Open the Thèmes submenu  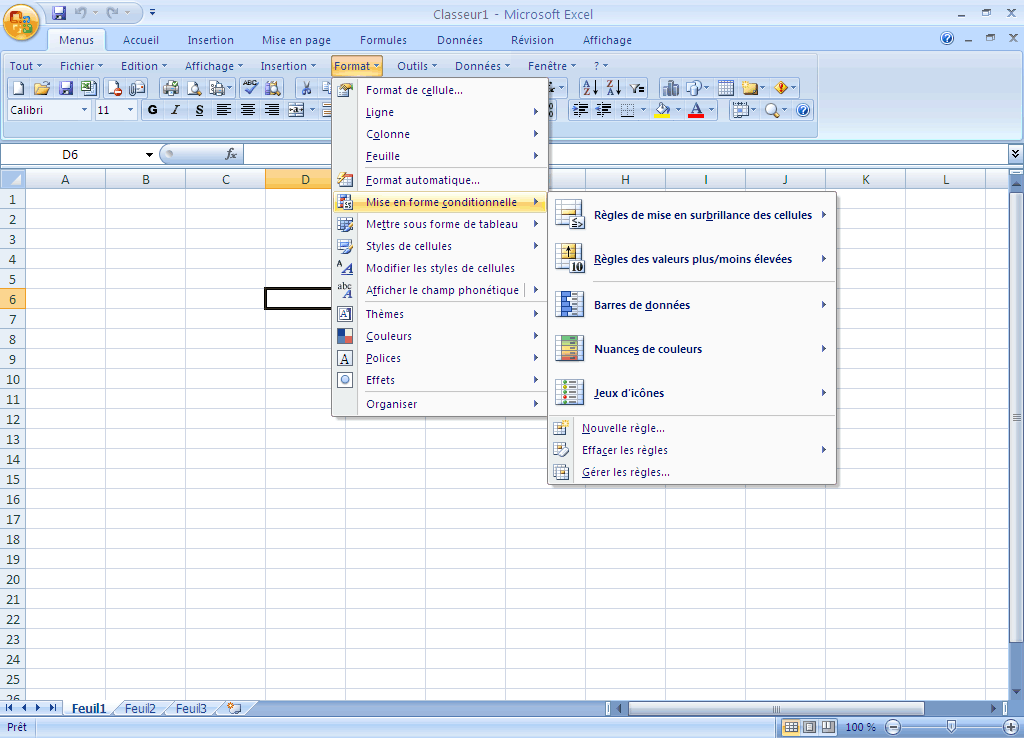pos(440,314)
